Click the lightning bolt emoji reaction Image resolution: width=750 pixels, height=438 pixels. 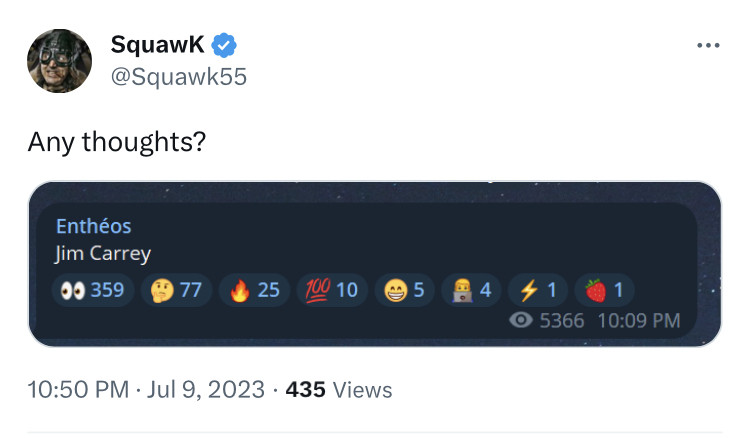538,290
